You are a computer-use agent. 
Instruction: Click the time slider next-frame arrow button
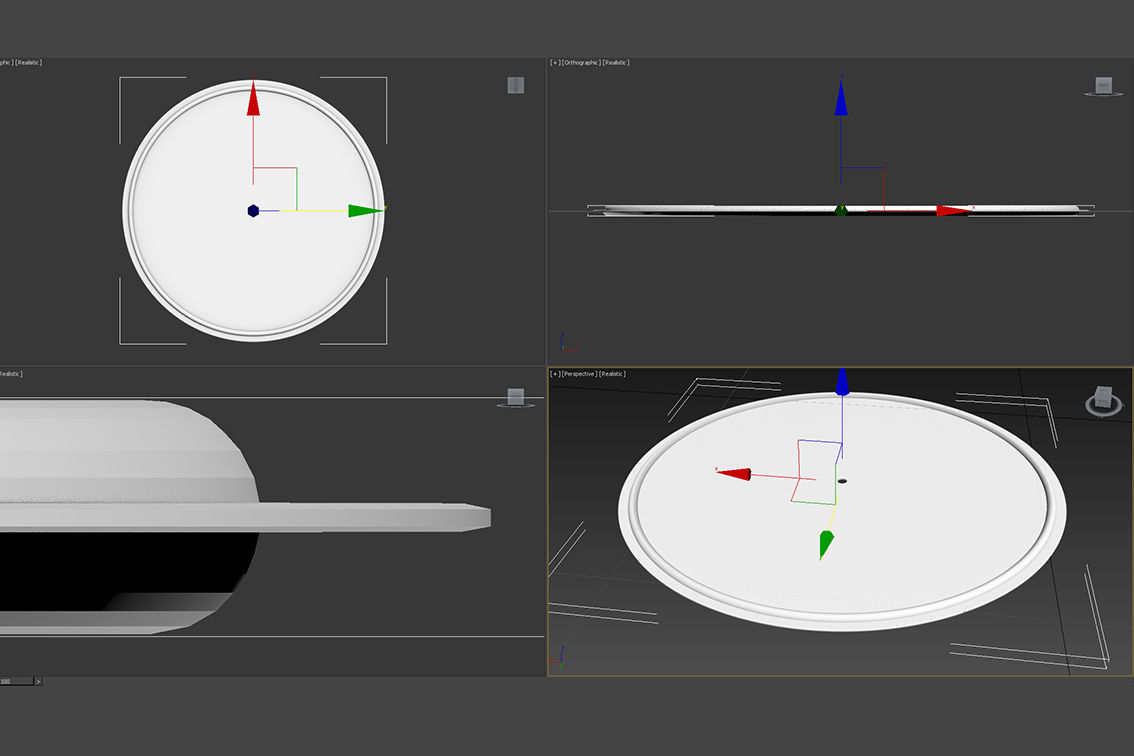(38, 681)
